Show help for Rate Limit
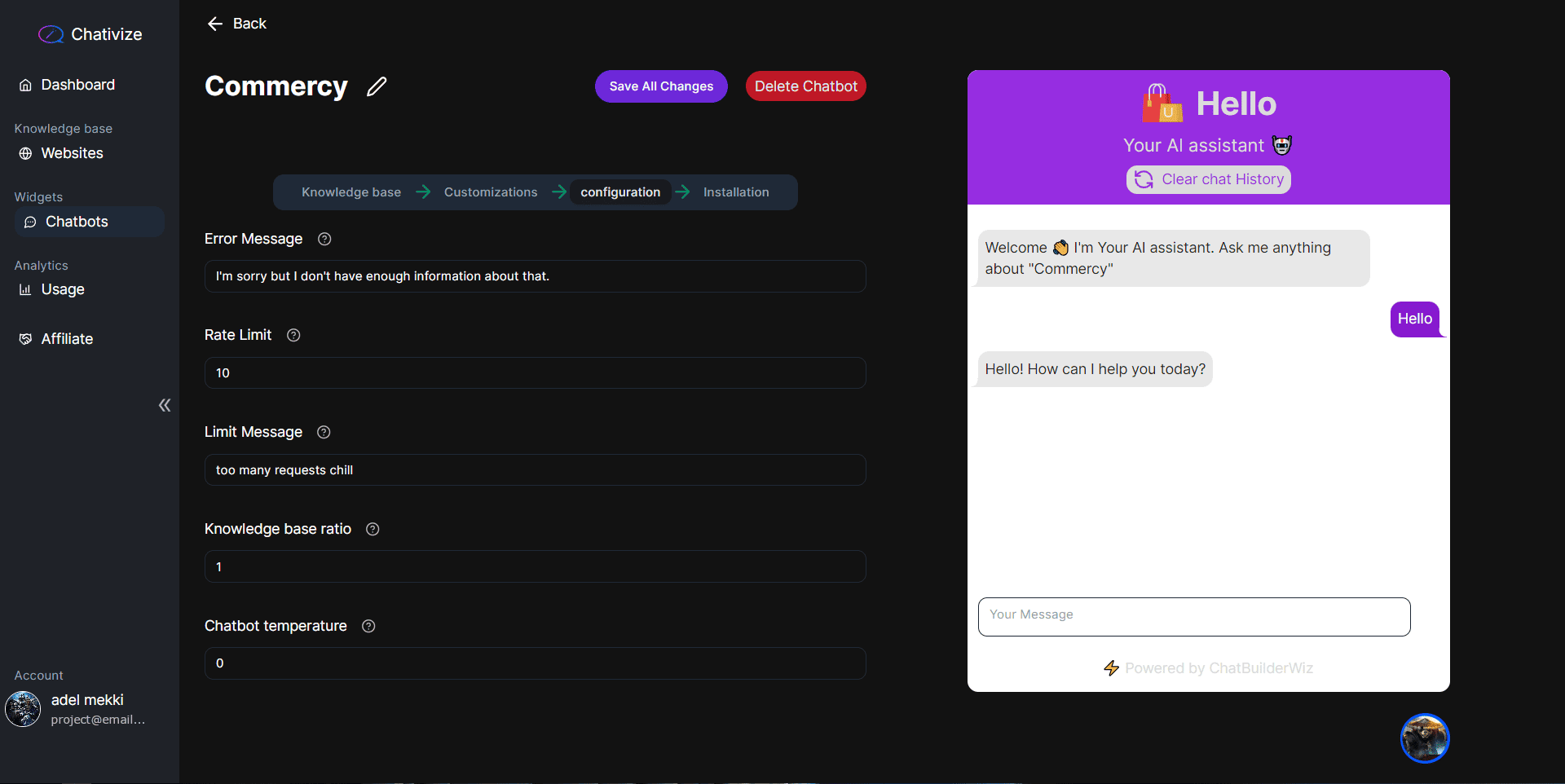 tap(293, 335)
